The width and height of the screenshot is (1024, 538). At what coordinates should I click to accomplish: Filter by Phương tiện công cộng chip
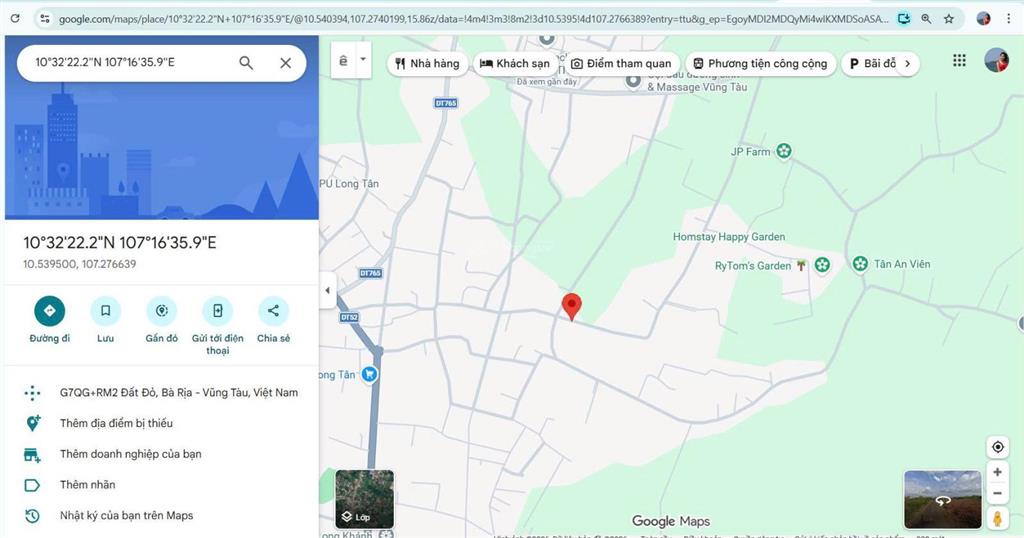click(760, 63)
